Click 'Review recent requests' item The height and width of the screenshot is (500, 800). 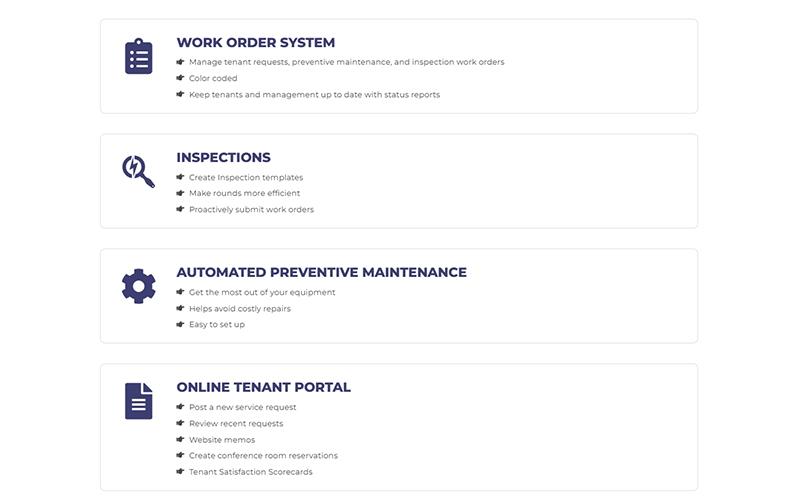(x=236, y=423)
